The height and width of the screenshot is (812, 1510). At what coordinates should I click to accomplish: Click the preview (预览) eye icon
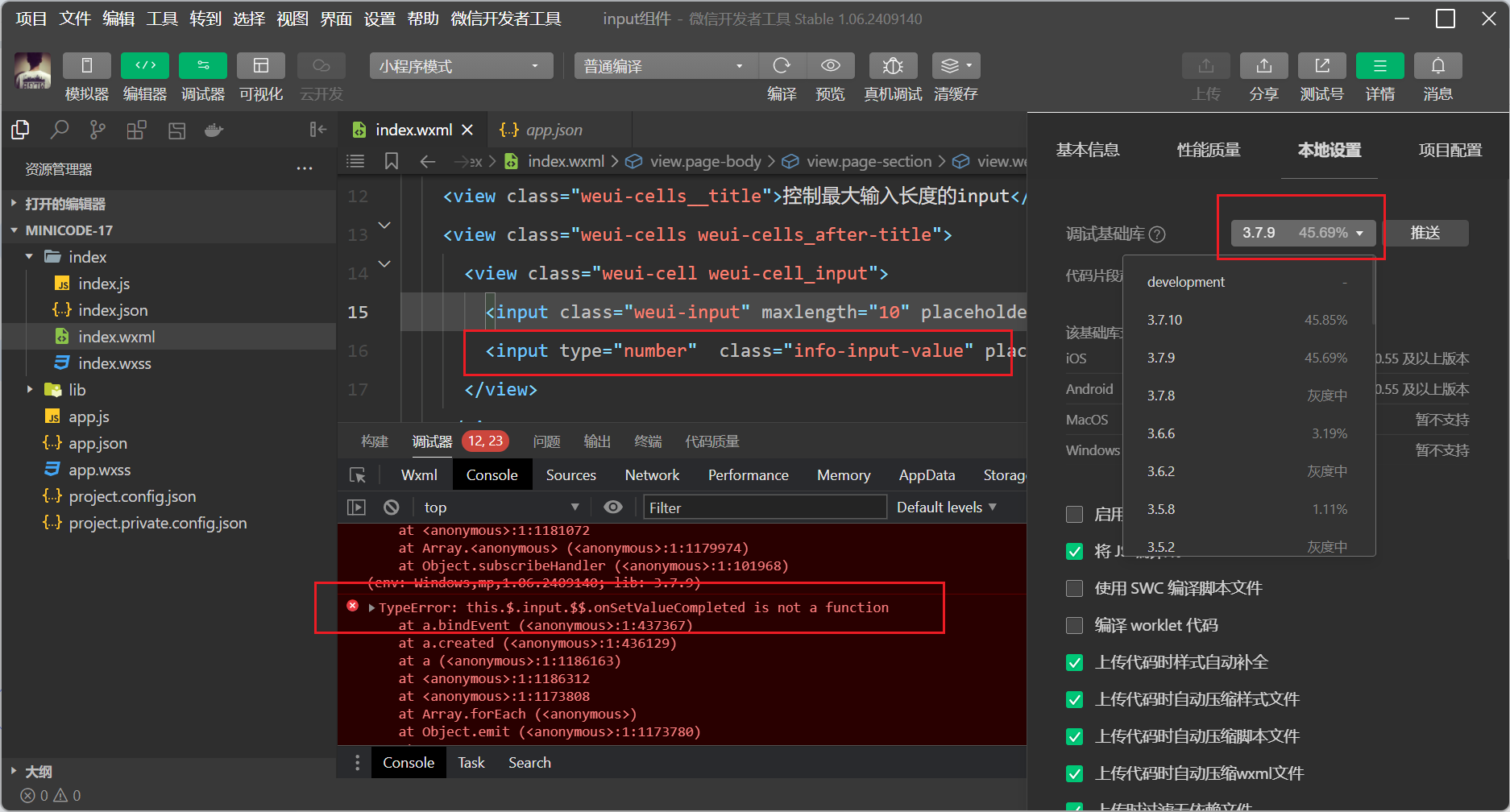(x=831, y=65)
